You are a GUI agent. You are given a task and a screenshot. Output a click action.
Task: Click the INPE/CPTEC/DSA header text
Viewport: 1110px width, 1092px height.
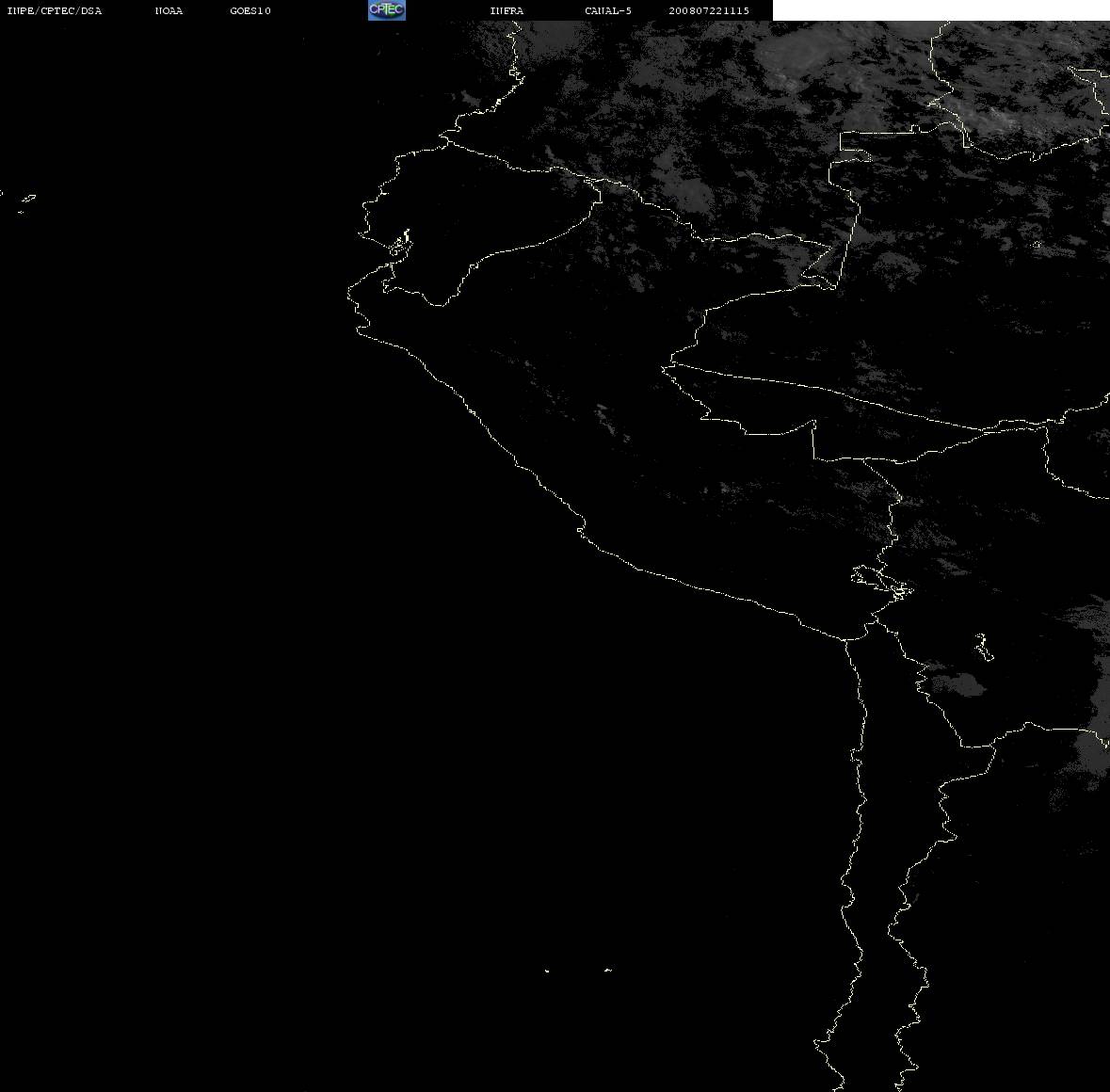(54, 10)
